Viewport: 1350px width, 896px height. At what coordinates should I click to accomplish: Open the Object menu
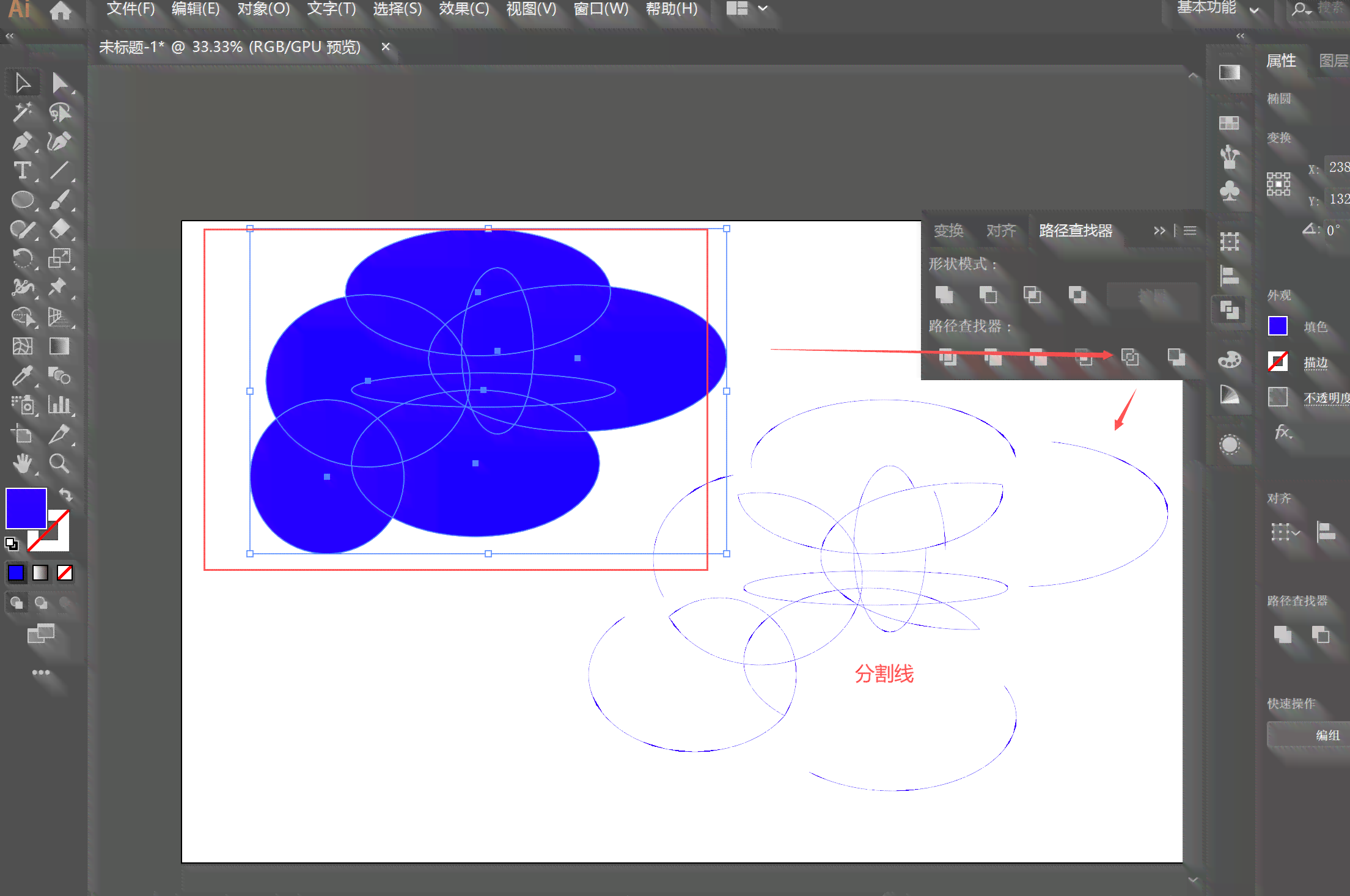[263, 9]
